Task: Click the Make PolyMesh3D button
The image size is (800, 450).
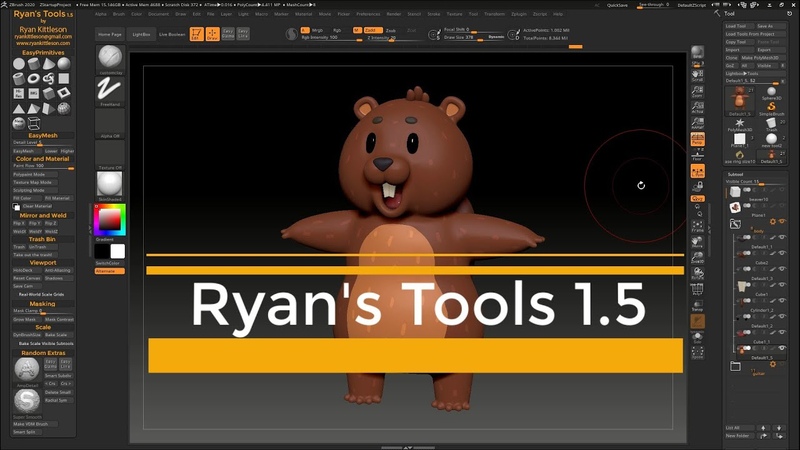Action: click(761, 58)
